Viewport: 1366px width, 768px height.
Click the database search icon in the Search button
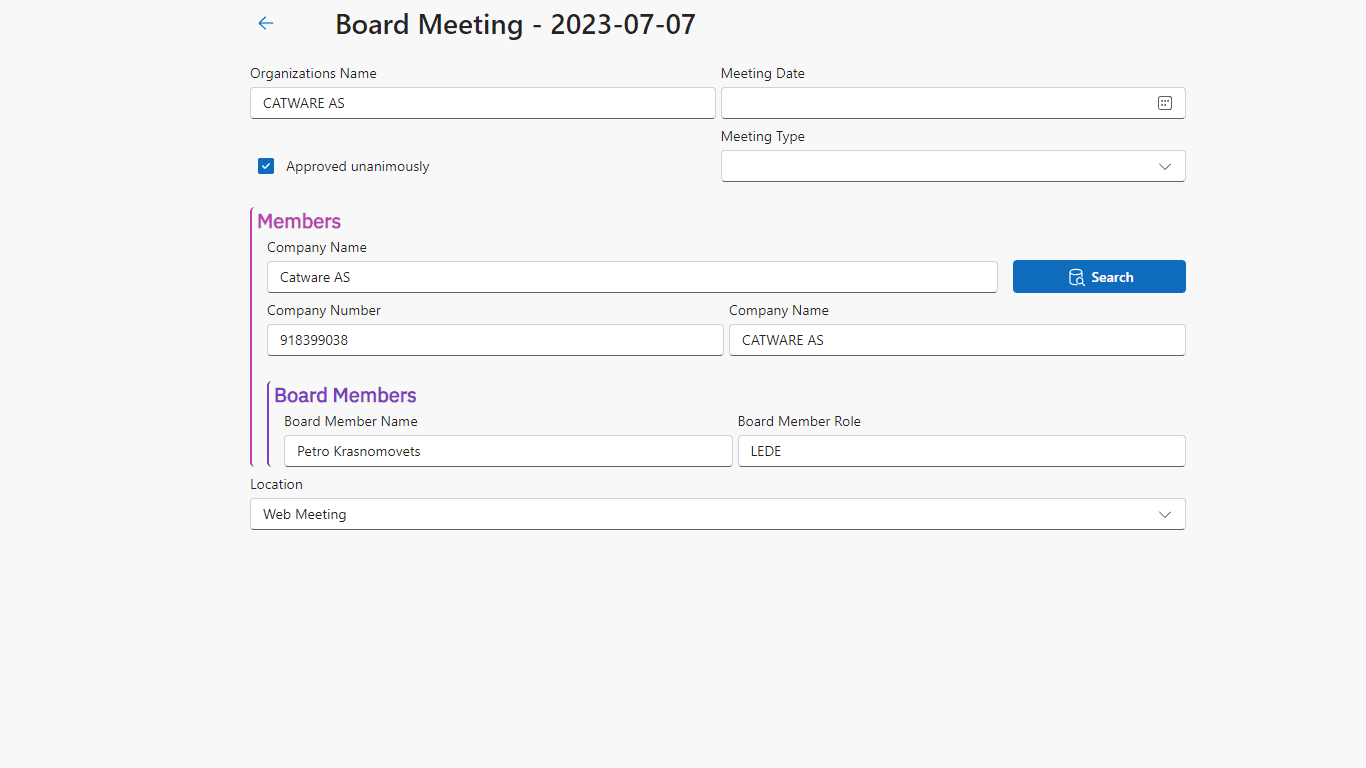[1076, 277]
